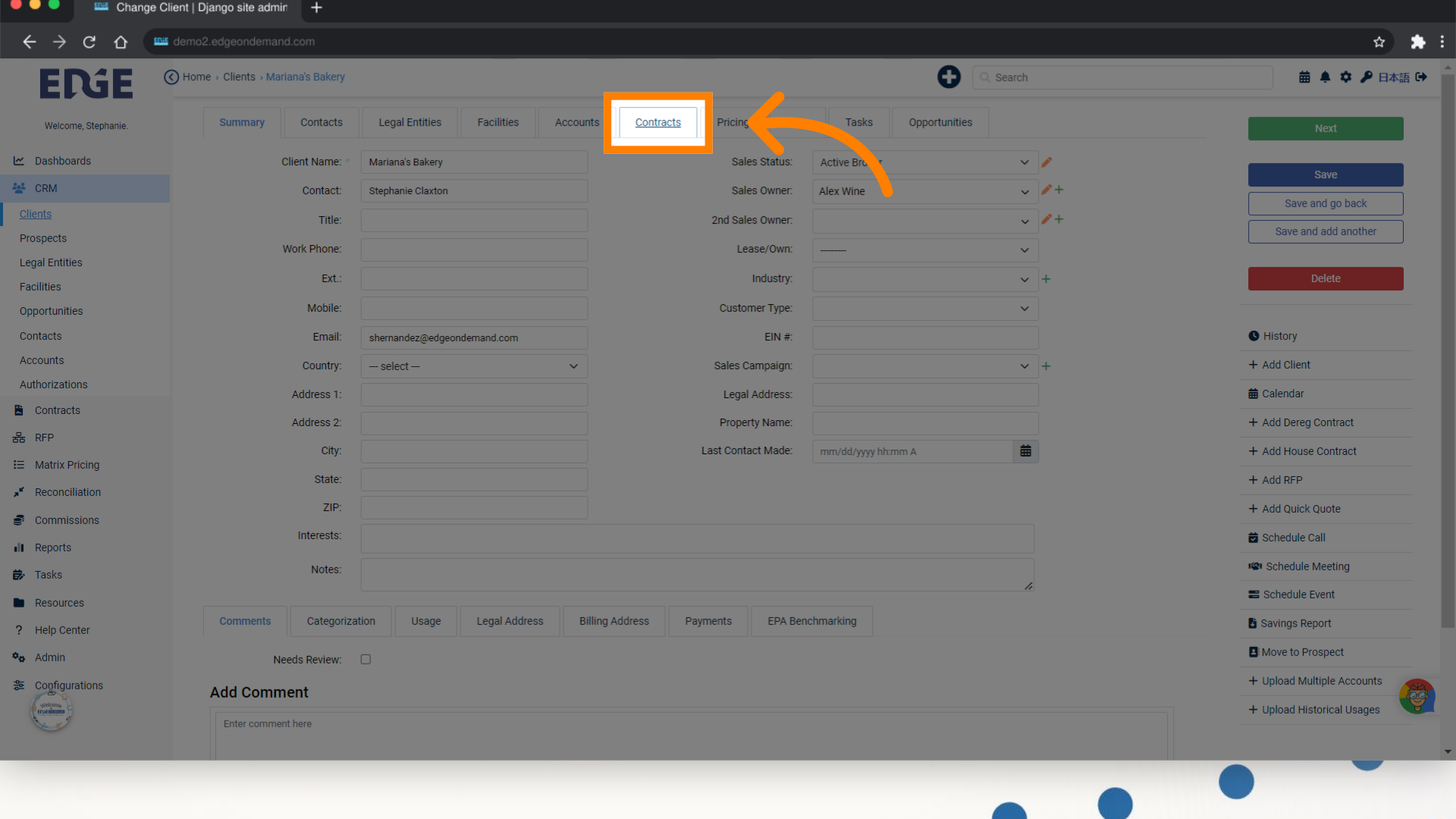
Task: Open the settings gear icon in top bar
Action: [1345, 77]
